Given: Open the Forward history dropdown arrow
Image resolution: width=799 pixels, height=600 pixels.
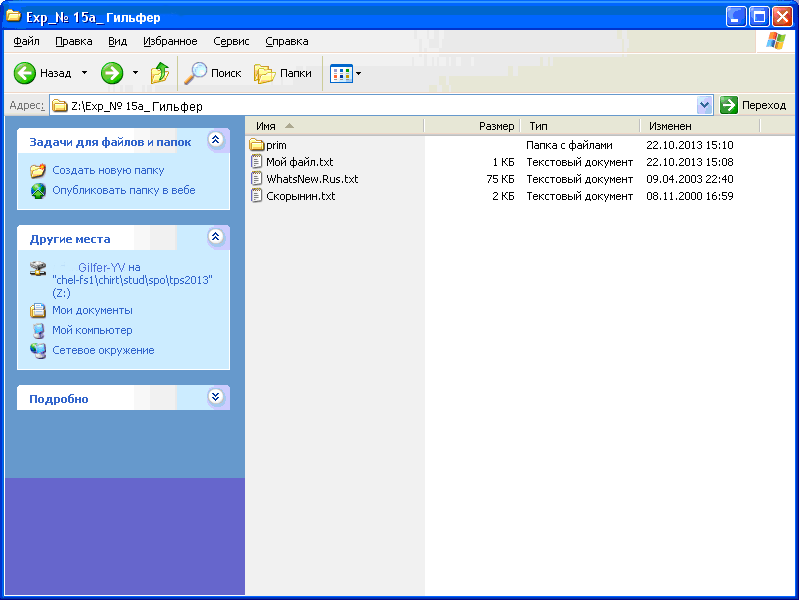Looking at the screenshot, I should (x=135, y=73).
